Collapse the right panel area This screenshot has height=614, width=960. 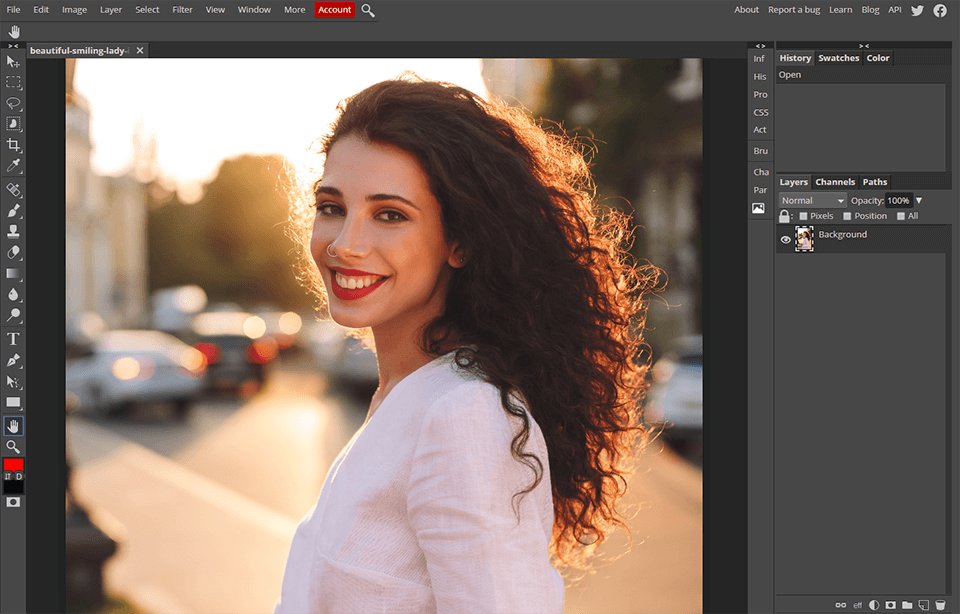coord(864,44)
